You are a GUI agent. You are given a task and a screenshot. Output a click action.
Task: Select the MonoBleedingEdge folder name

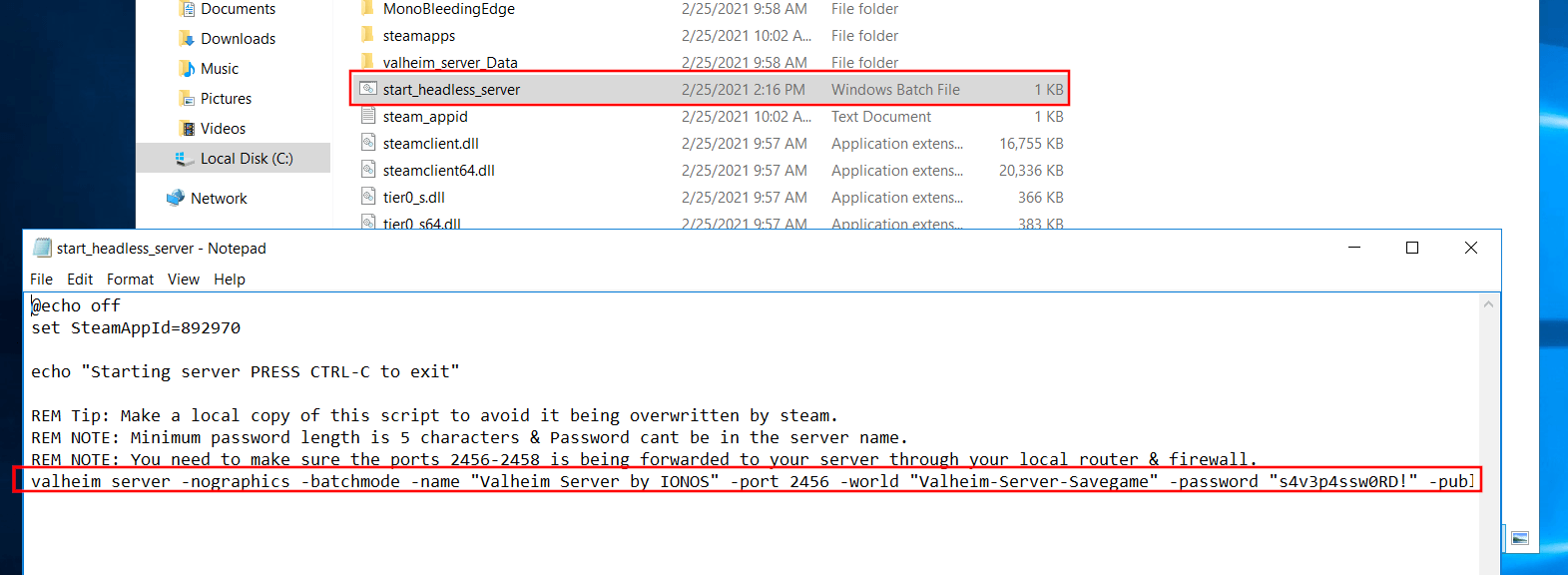449,9
